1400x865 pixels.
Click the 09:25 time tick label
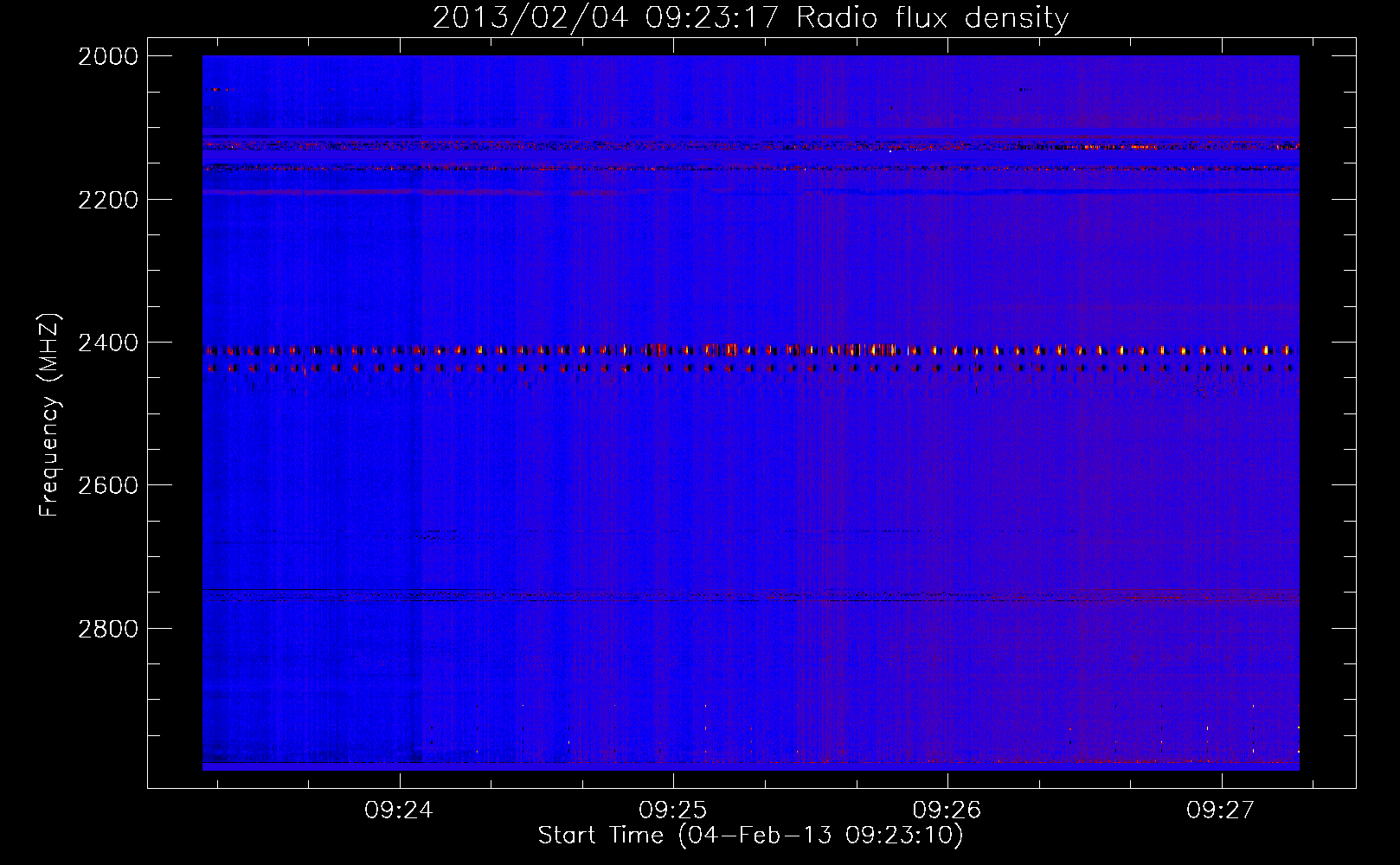672,811
